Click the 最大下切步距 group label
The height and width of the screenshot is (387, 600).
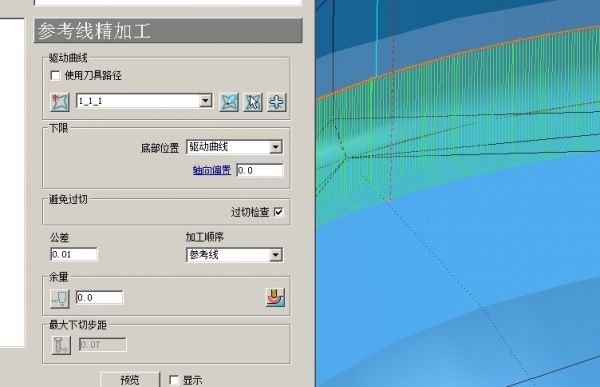point(78,325)
